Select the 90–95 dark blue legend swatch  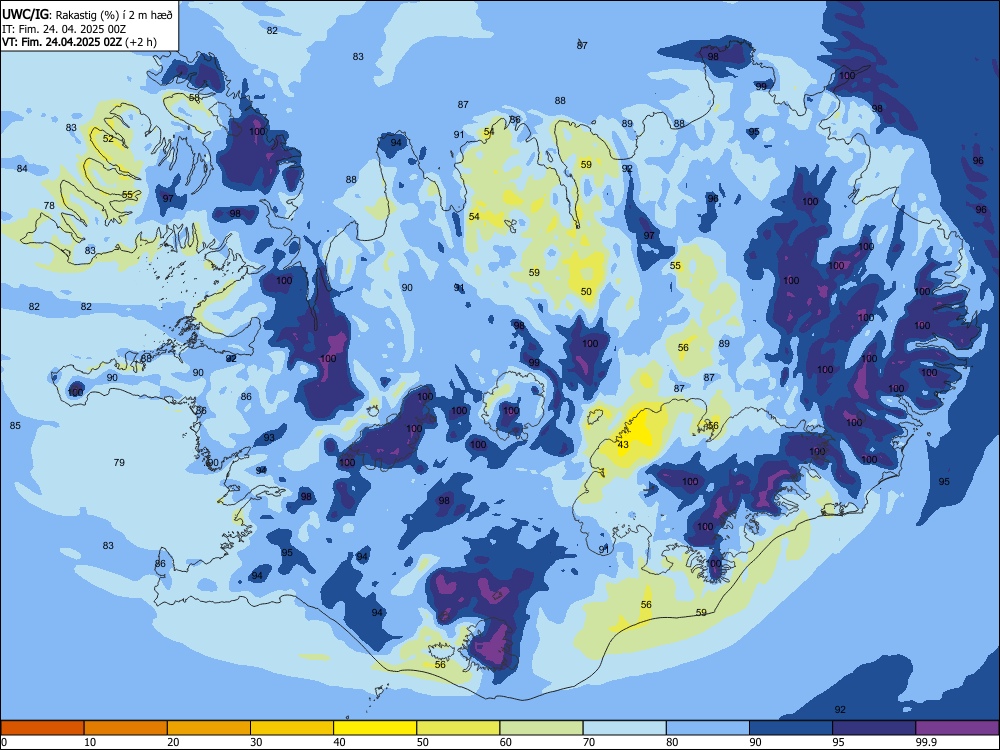coord(791,728)
